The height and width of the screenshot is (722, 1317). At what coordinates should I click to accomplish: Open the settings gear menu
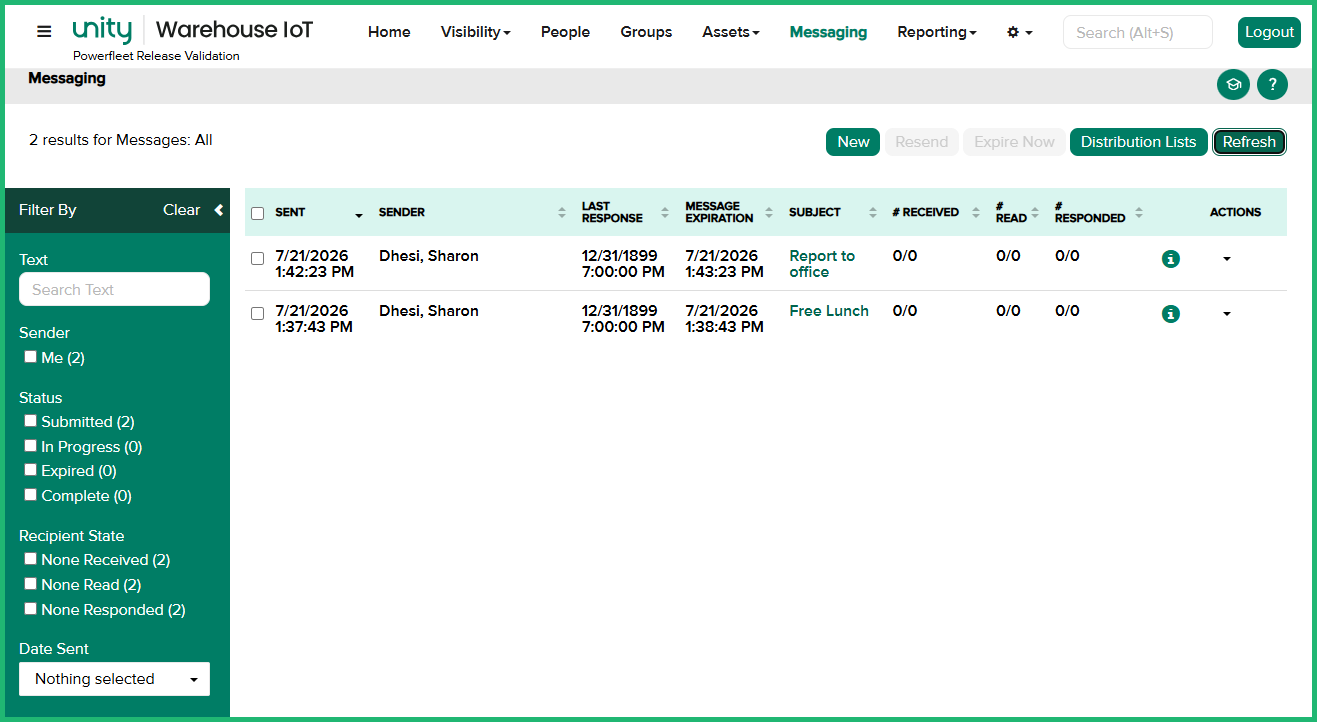tap(1019, 32)
